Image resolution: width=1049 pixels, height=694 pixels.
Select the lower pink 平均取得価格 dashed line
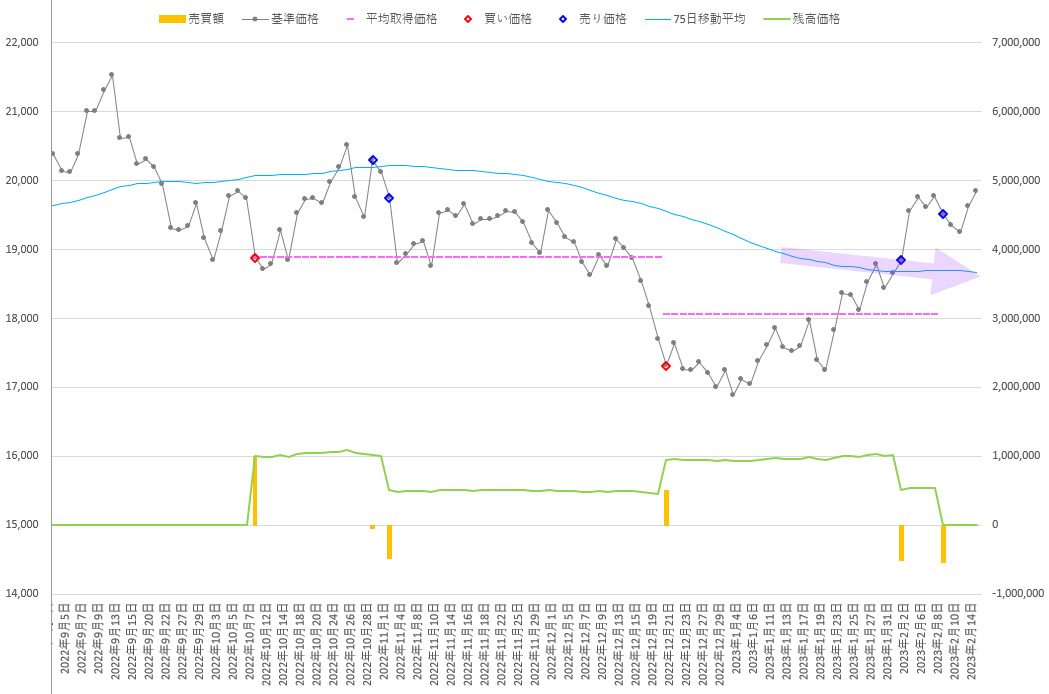(x=801, y=314)
